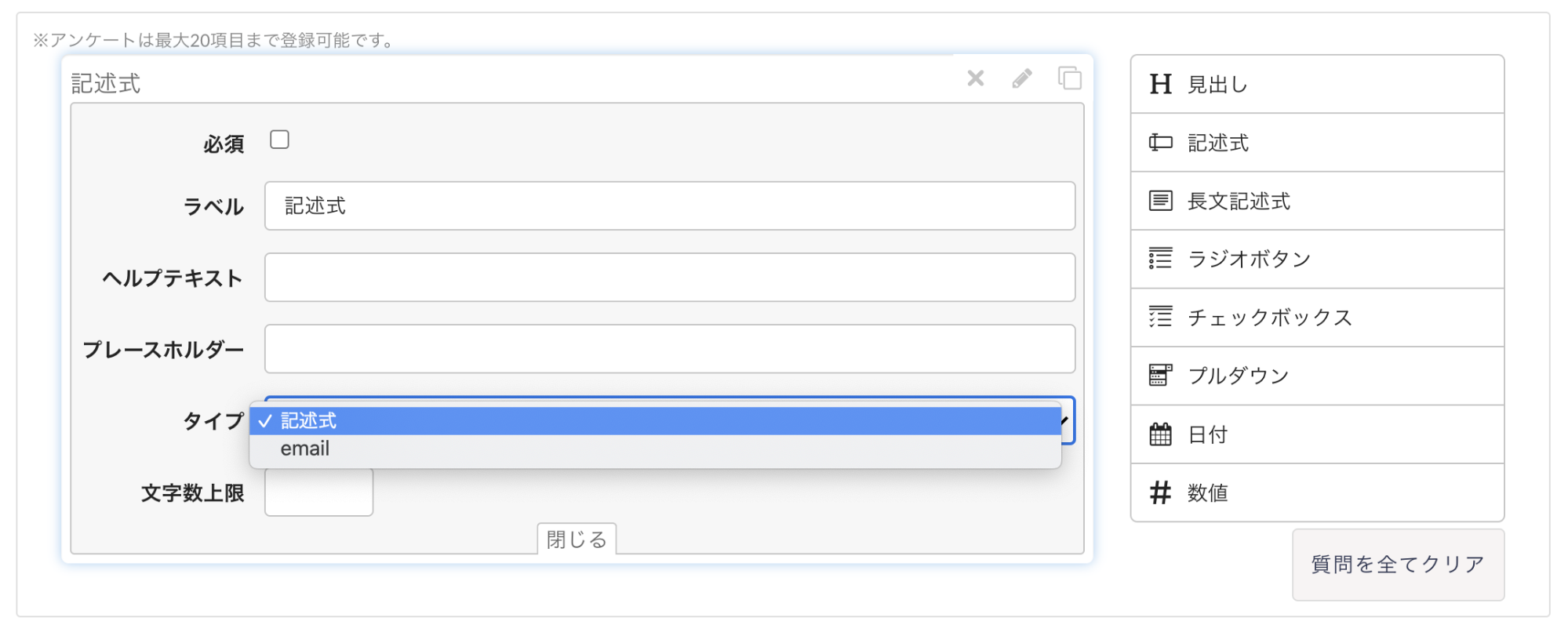
Task: Focus the ラベル input field
Action: click(669, 206)
